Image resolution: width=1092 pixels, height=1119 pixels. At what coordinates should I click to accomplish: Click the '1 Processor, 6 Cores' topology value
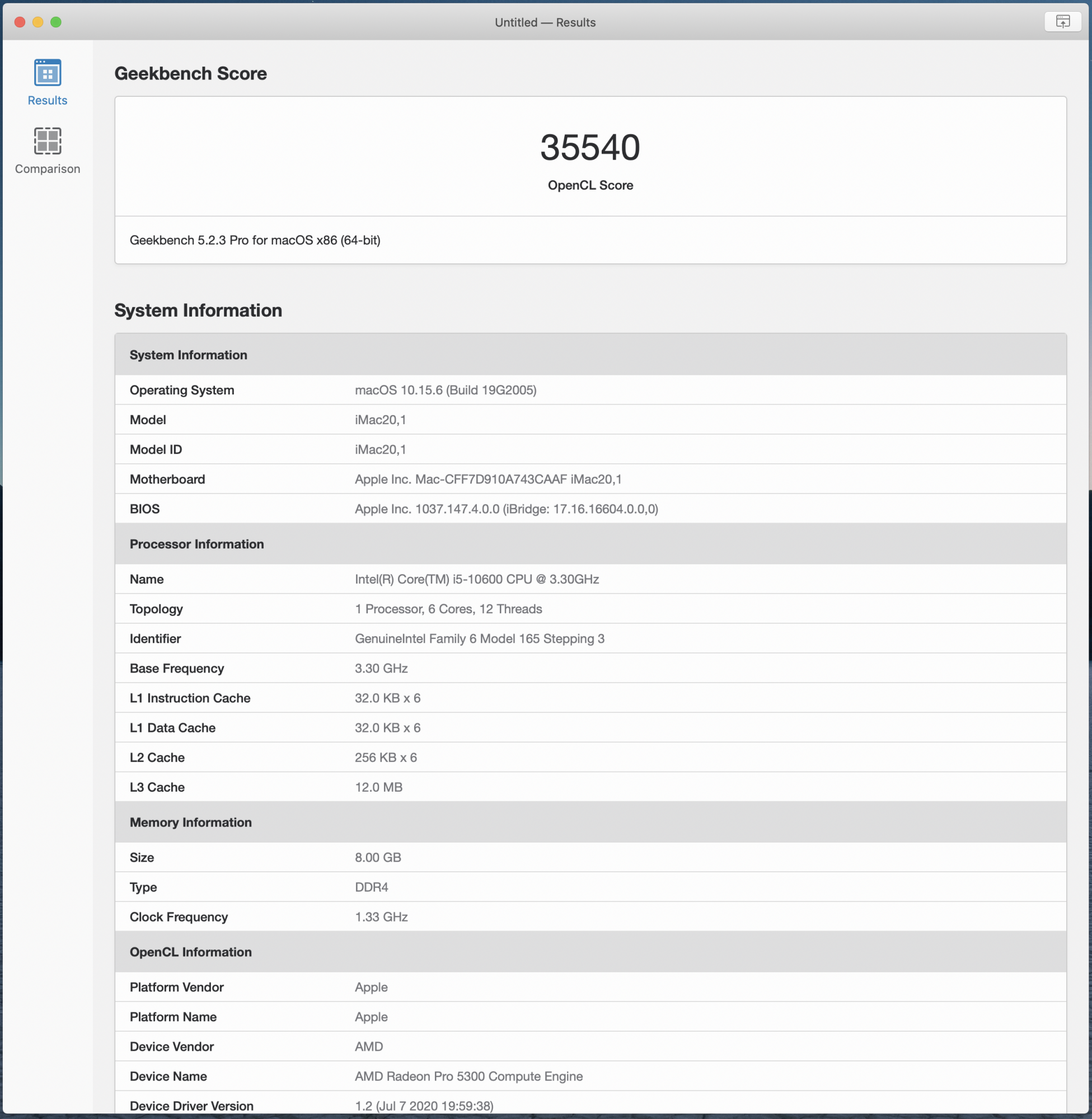tap(448, 609)
